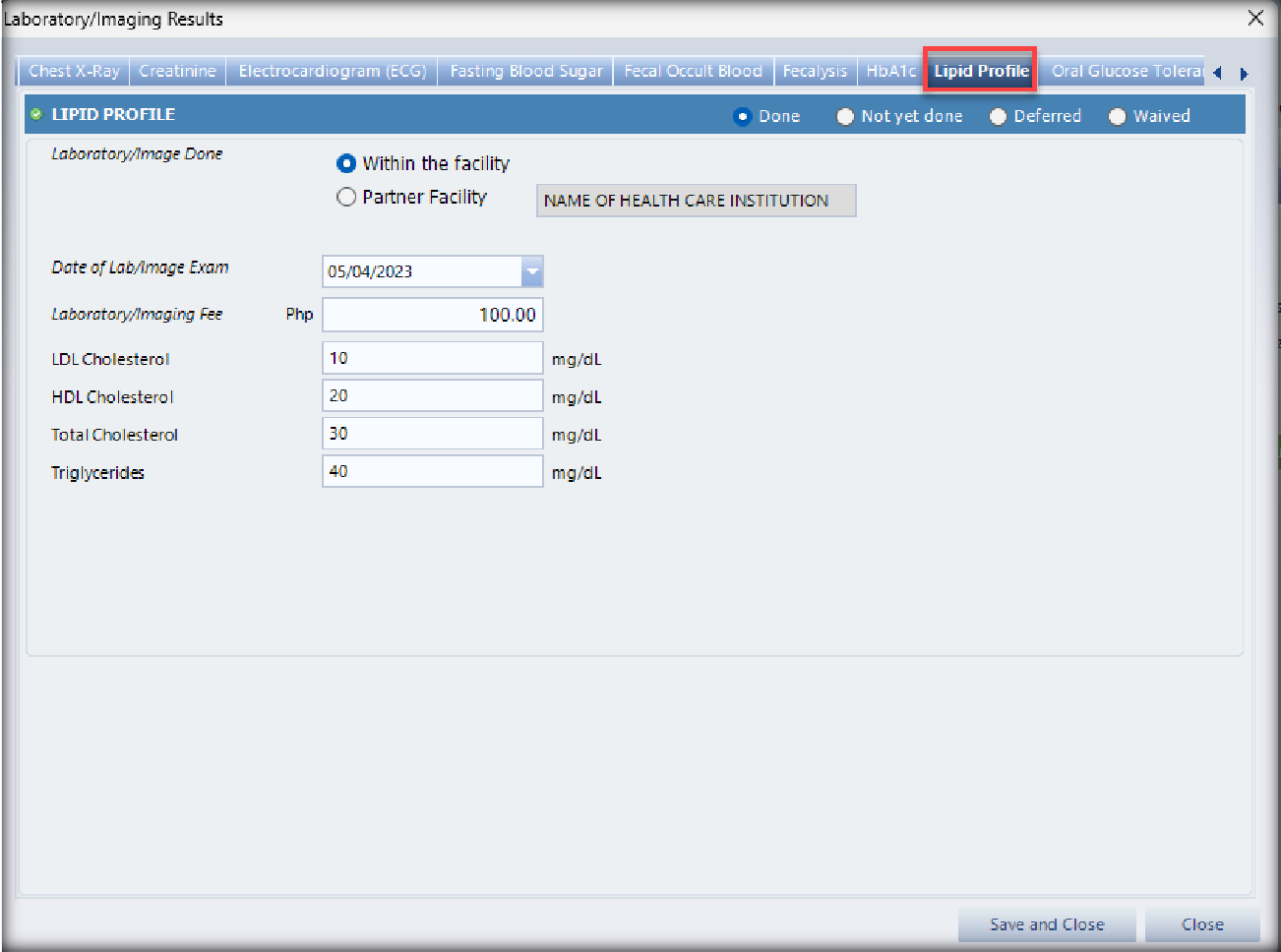
Task: Open the exam date dropdown calendar
Action: pos(531,271)
